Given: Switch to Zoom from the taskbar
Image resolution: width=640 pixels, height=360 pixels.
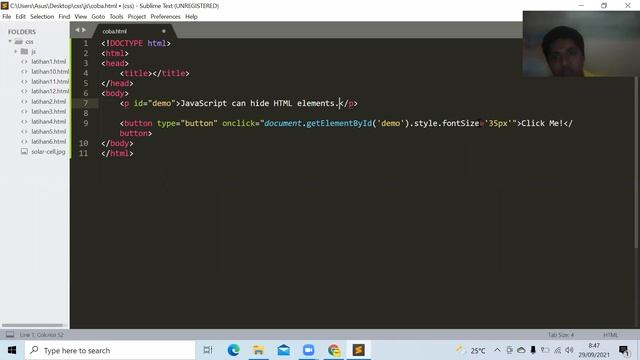Looking at the screenshot, I should 309,350.
